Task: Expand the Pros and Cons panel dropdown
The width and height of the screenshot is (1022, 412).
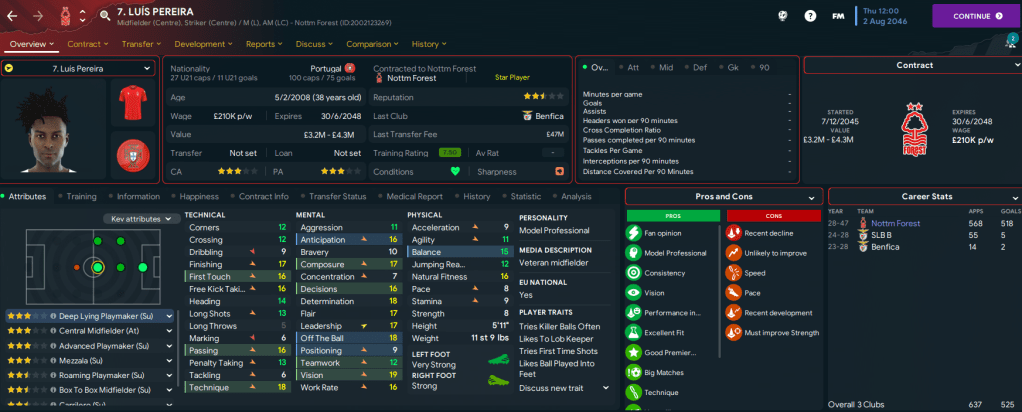Action: pyautogui.click(x=812, y=196)
